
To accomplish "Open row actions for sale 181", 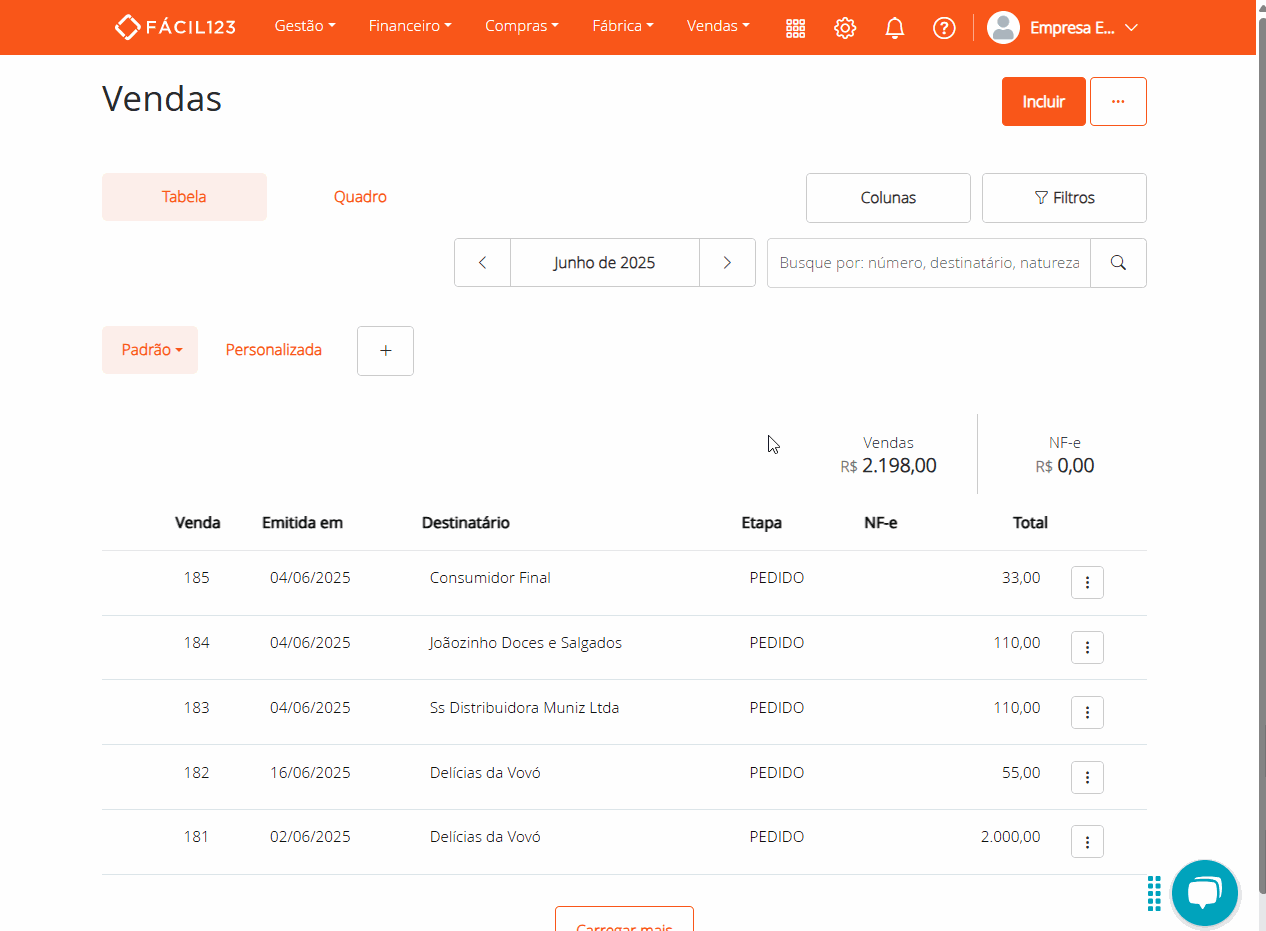I will (x=1087, y=841).
